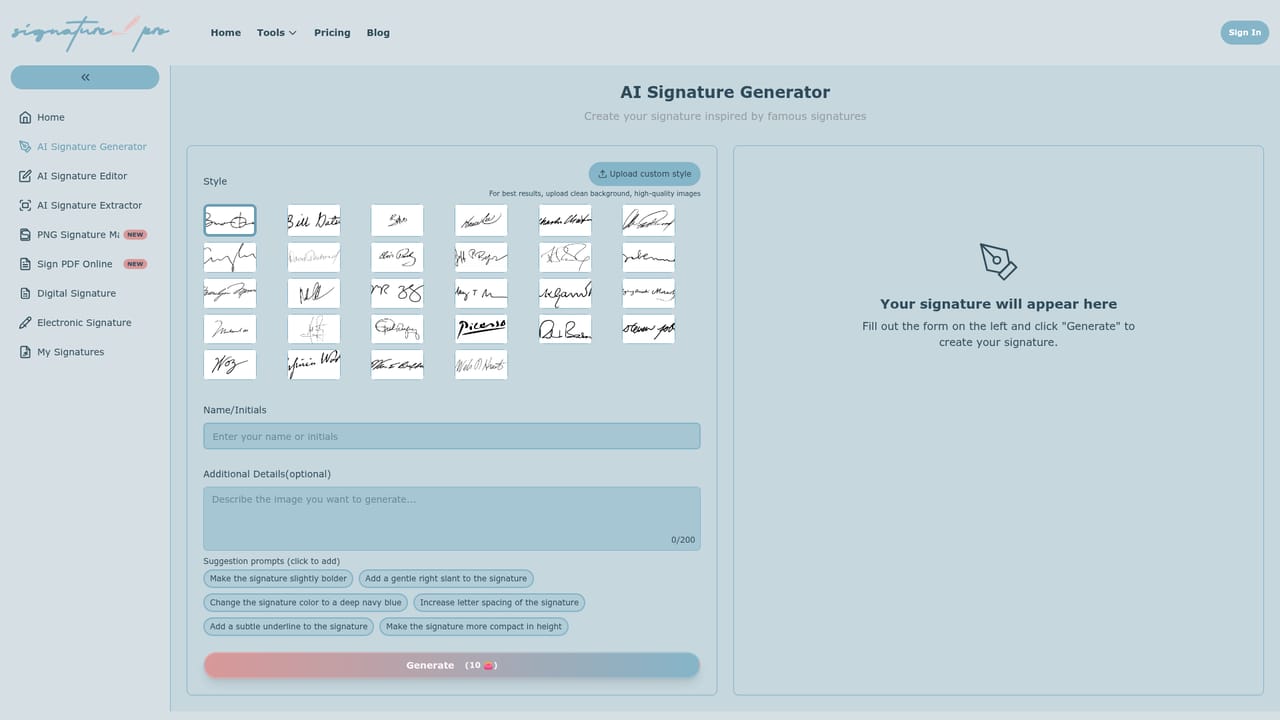Add 'Add a gentle right slant' prompt
This screenshot has height=720, width=1280.
tap(446, 579)
